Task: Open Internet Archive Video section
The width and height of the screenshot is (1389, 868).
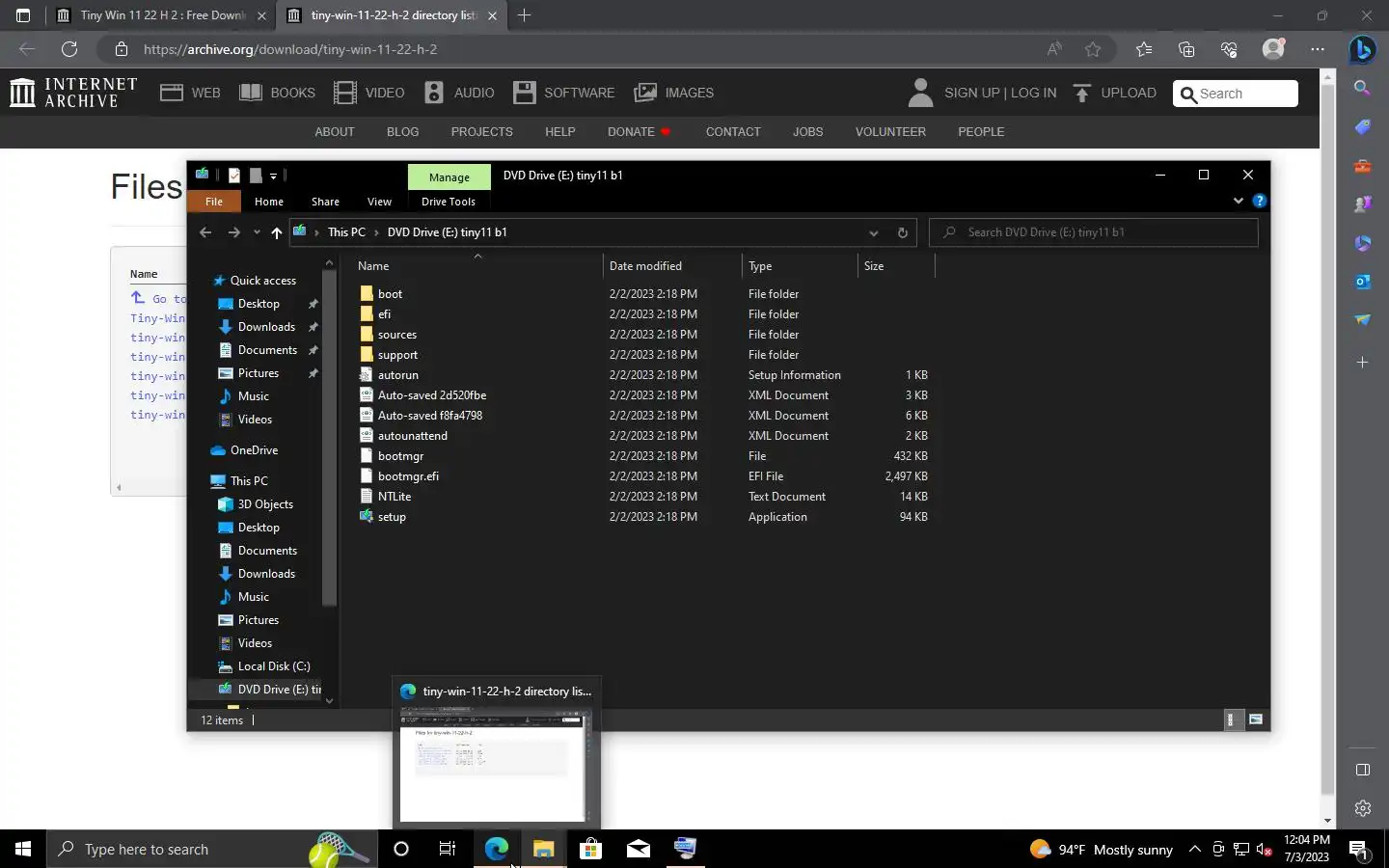Action: [369, 93]
